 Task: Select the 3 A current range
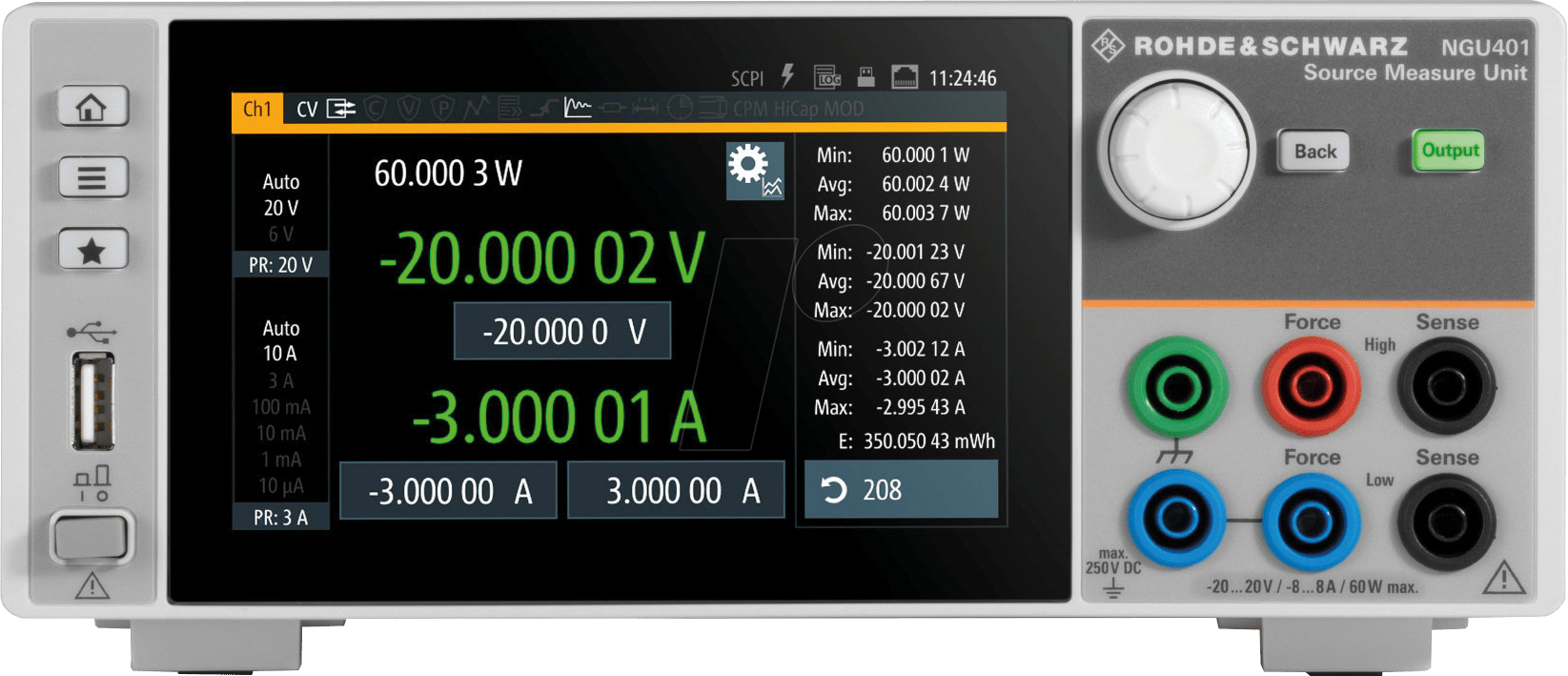coord(280,381)
